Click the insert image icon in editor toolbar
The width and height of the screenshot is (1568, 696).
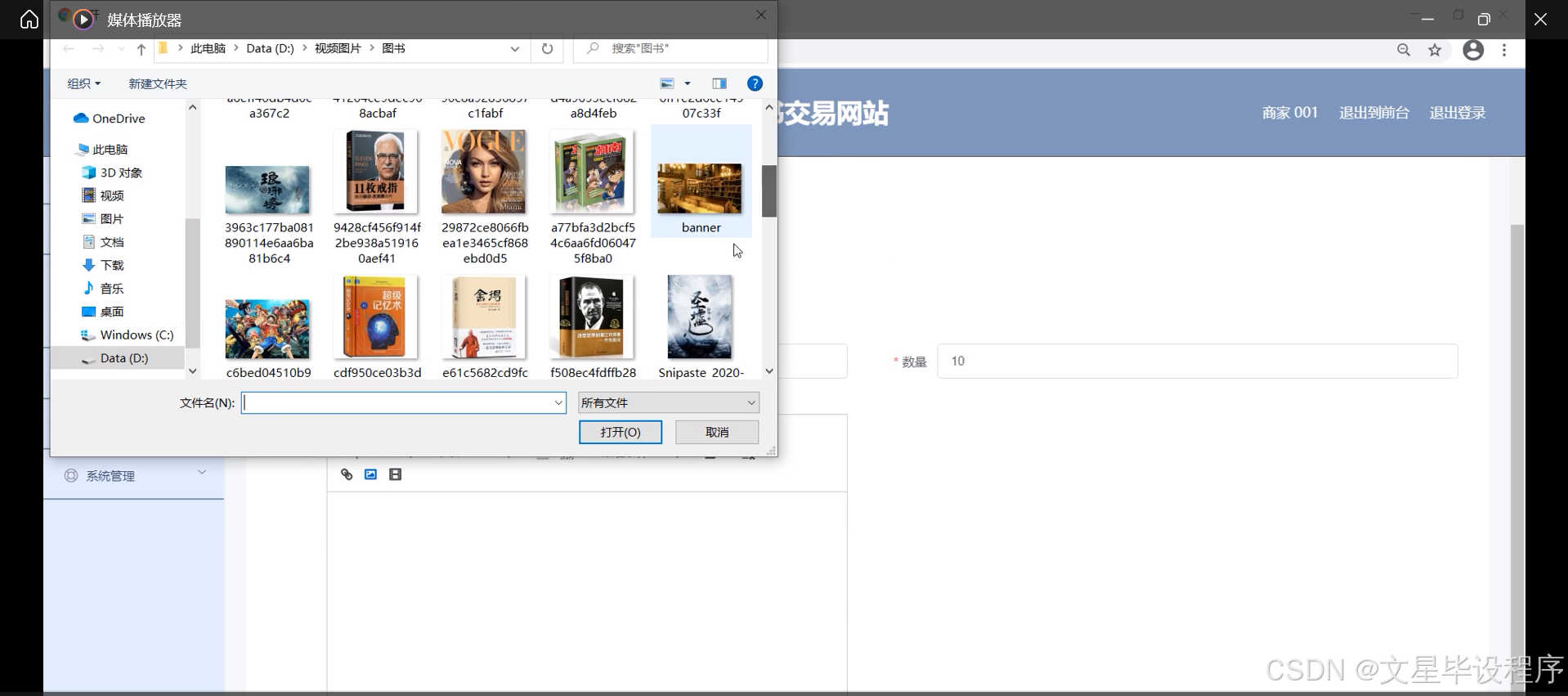pos(370,474)
